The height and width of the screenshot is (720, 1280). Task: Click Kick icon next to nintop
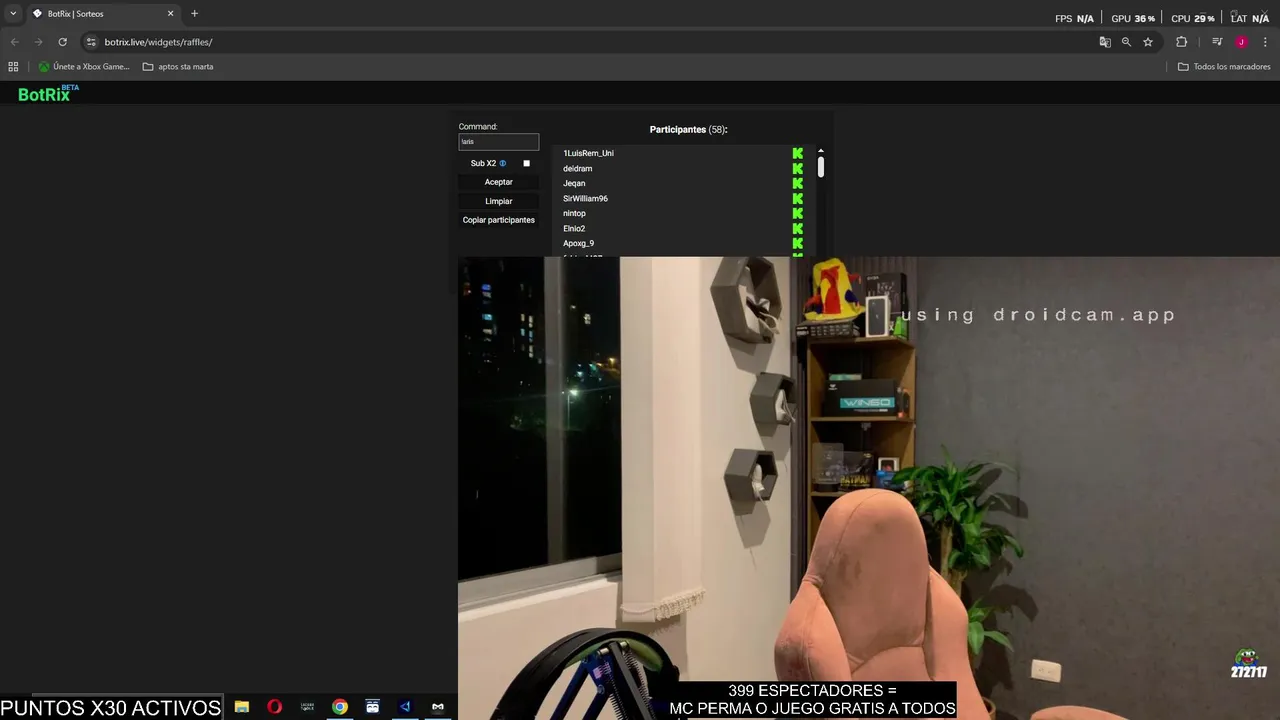pyautogui.click(x=798, y=213)
